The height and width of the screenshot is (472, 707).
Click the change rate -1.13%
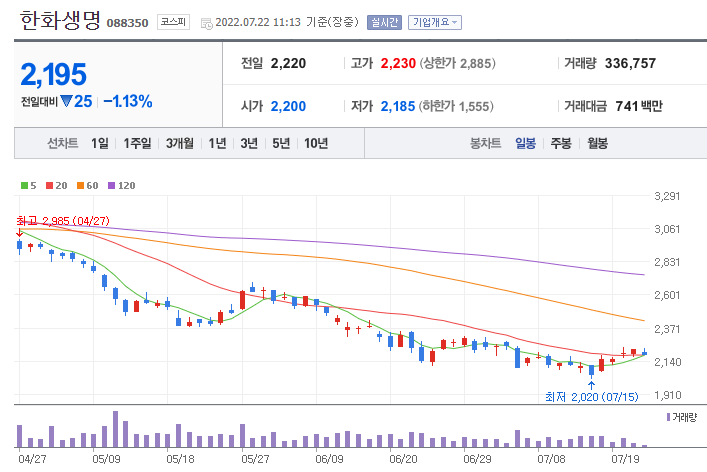[x=128, y=101]
